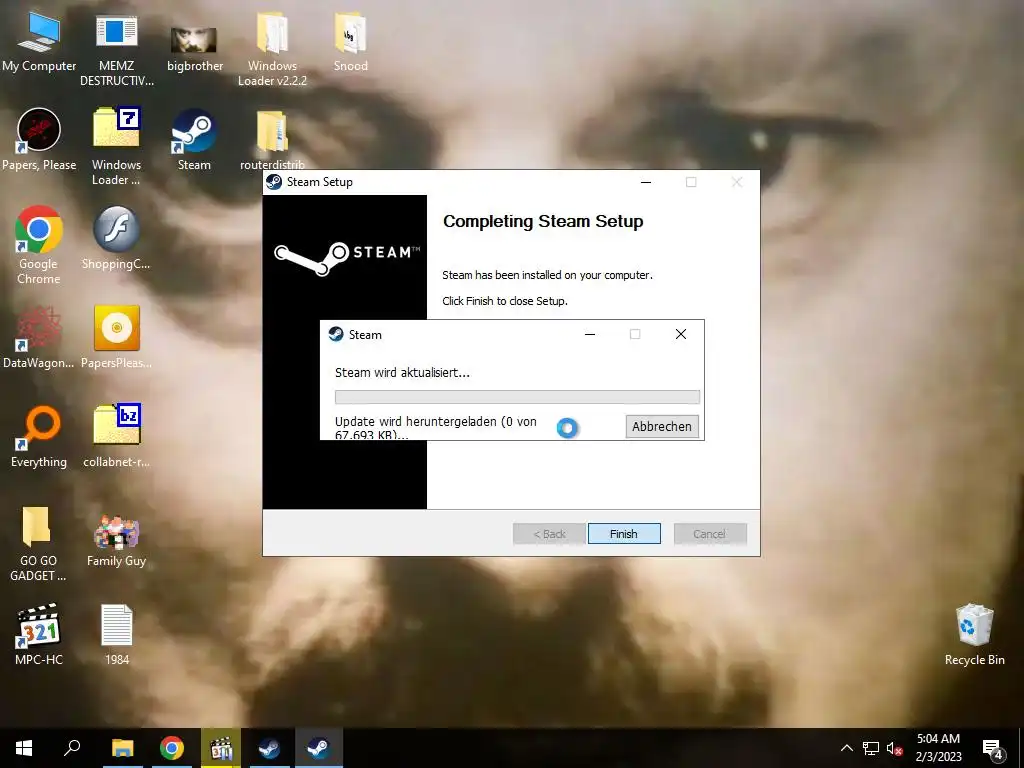Open the notification center icon

click(x=993, y=748)
